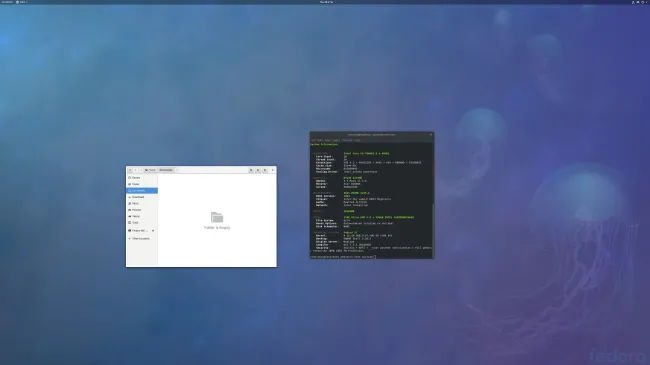Open search in the Files window
The image size is (650, 365).
[x=251, y=170]
